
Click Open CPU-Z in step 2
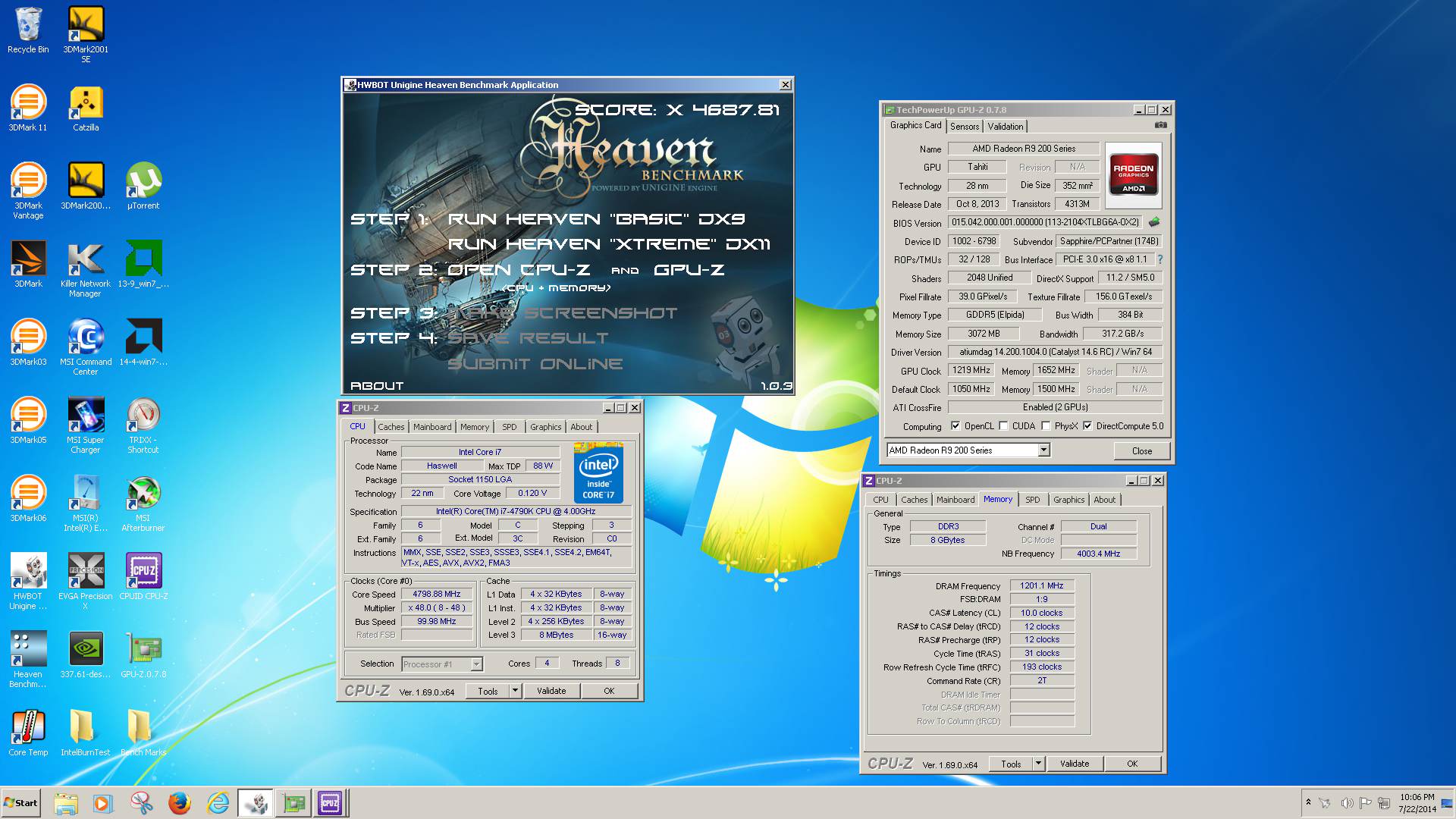[x=519, y=270]
